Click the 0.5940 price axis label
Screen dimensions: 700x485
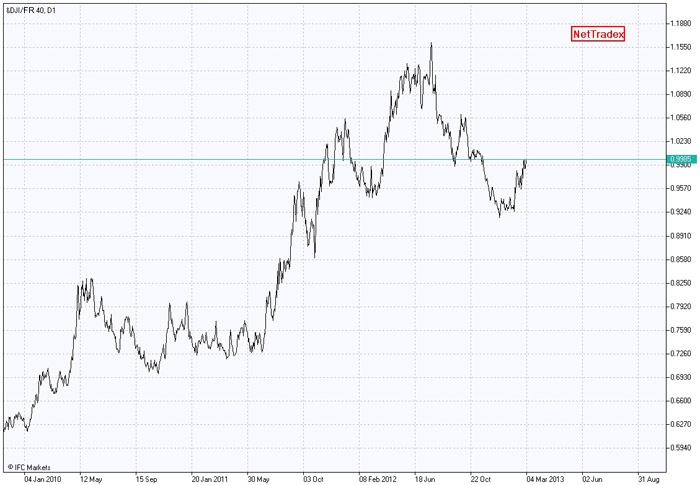(683, 448)
